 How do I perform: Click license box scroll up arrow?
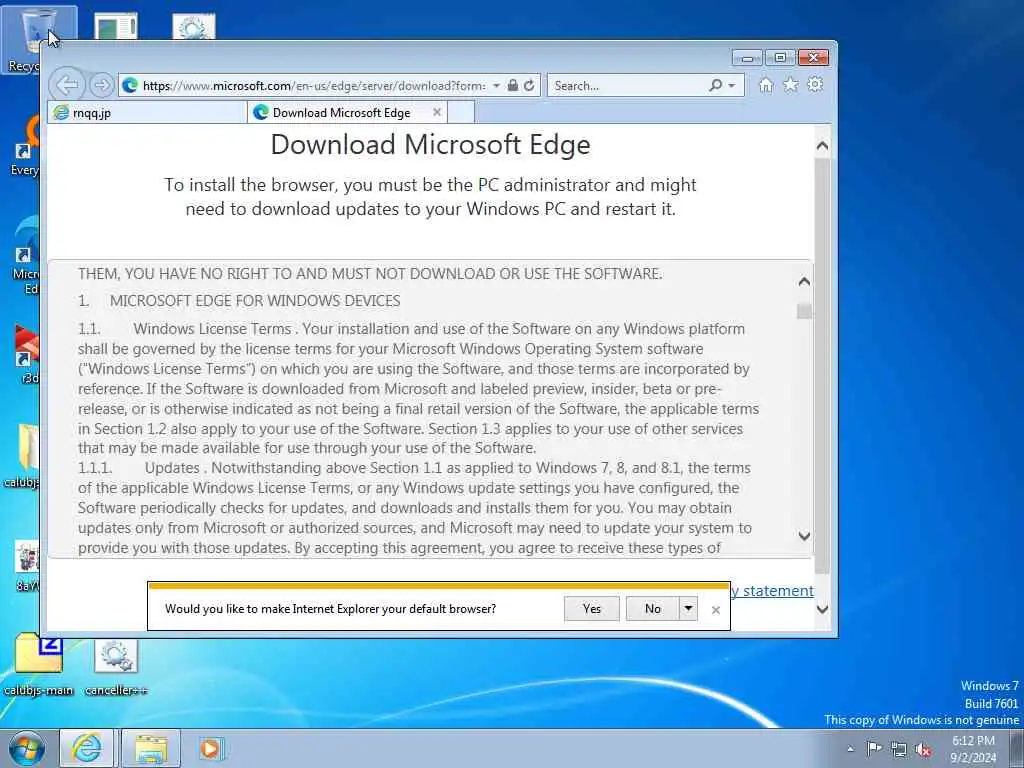coord(805,282)
